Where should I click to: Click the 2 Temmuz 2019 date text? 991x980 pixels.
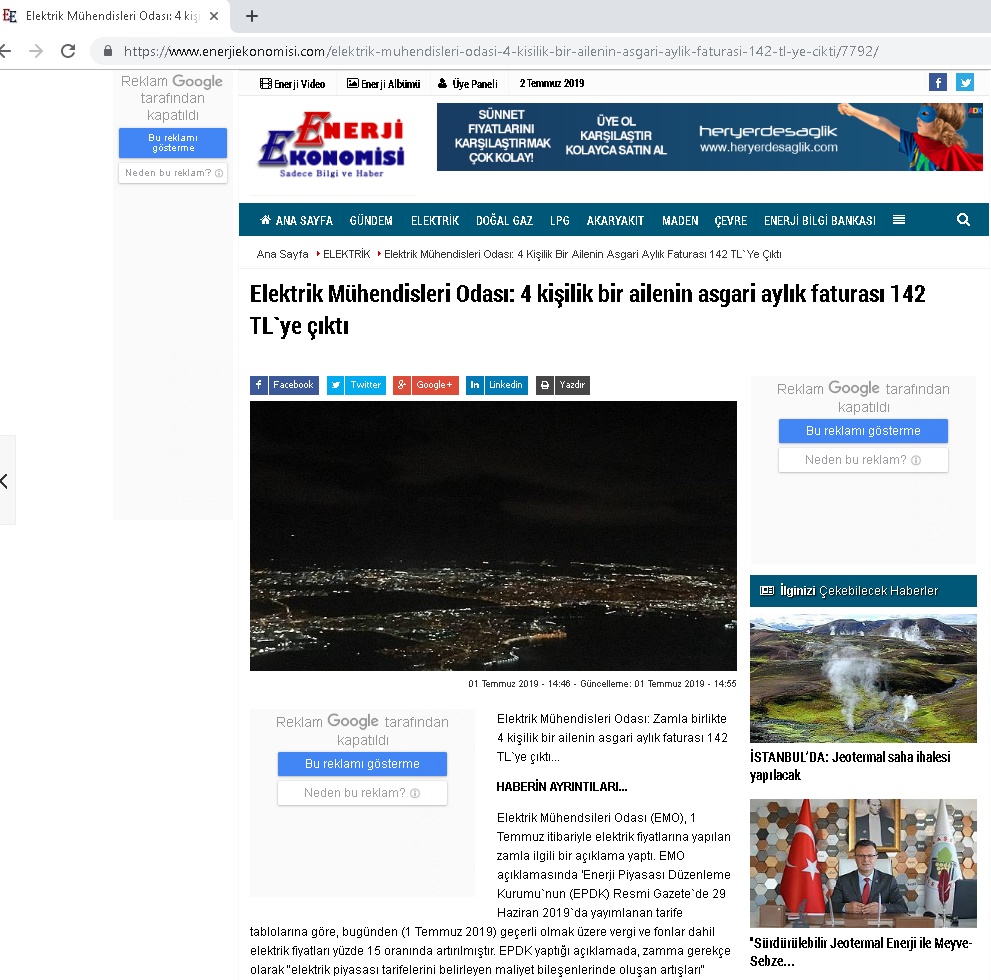point(552,83)
